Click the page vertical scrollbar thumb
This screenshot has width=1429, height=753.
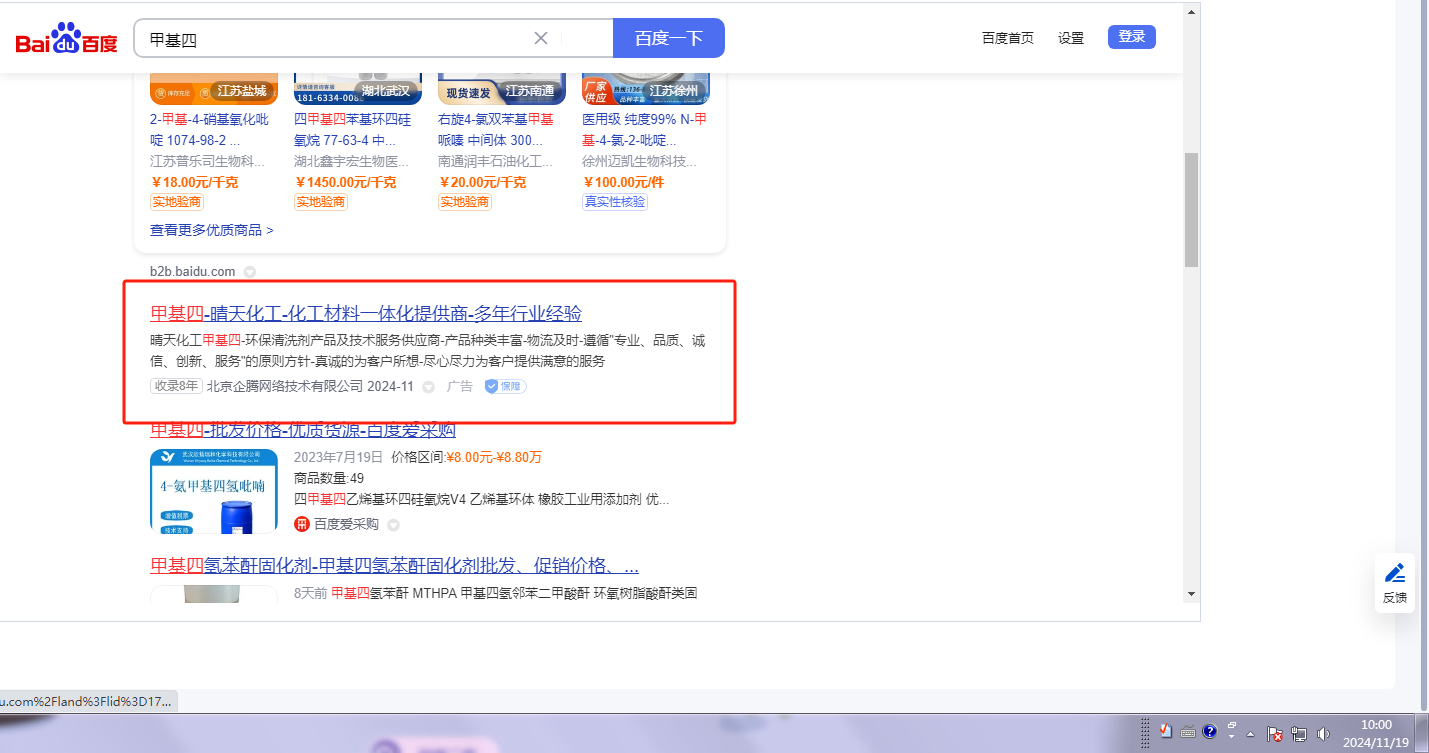[1190, 210]
